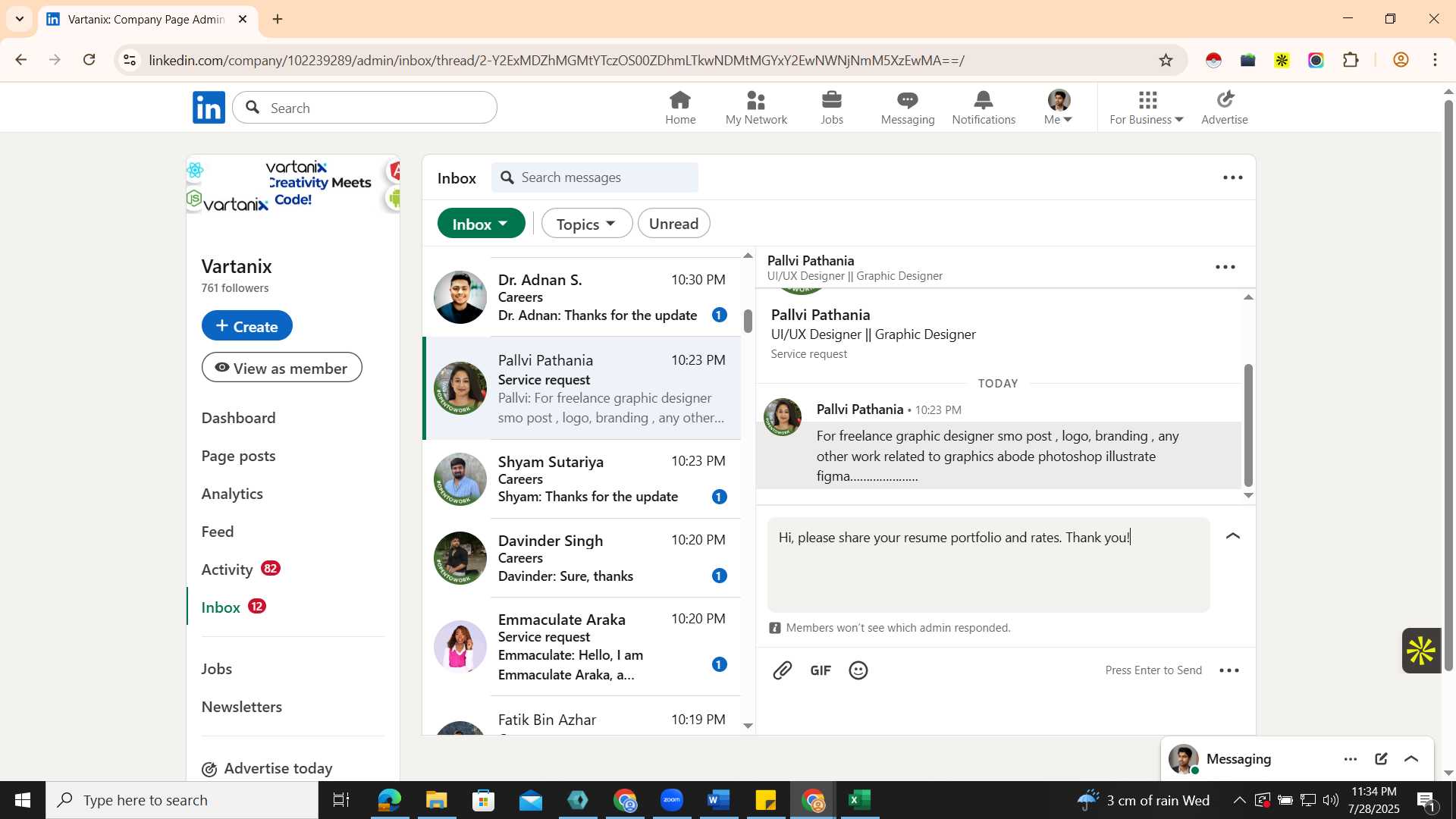Viewport: 1456px width, 819px height.
Task: Insert a GIF into the message
Action: 821,670
